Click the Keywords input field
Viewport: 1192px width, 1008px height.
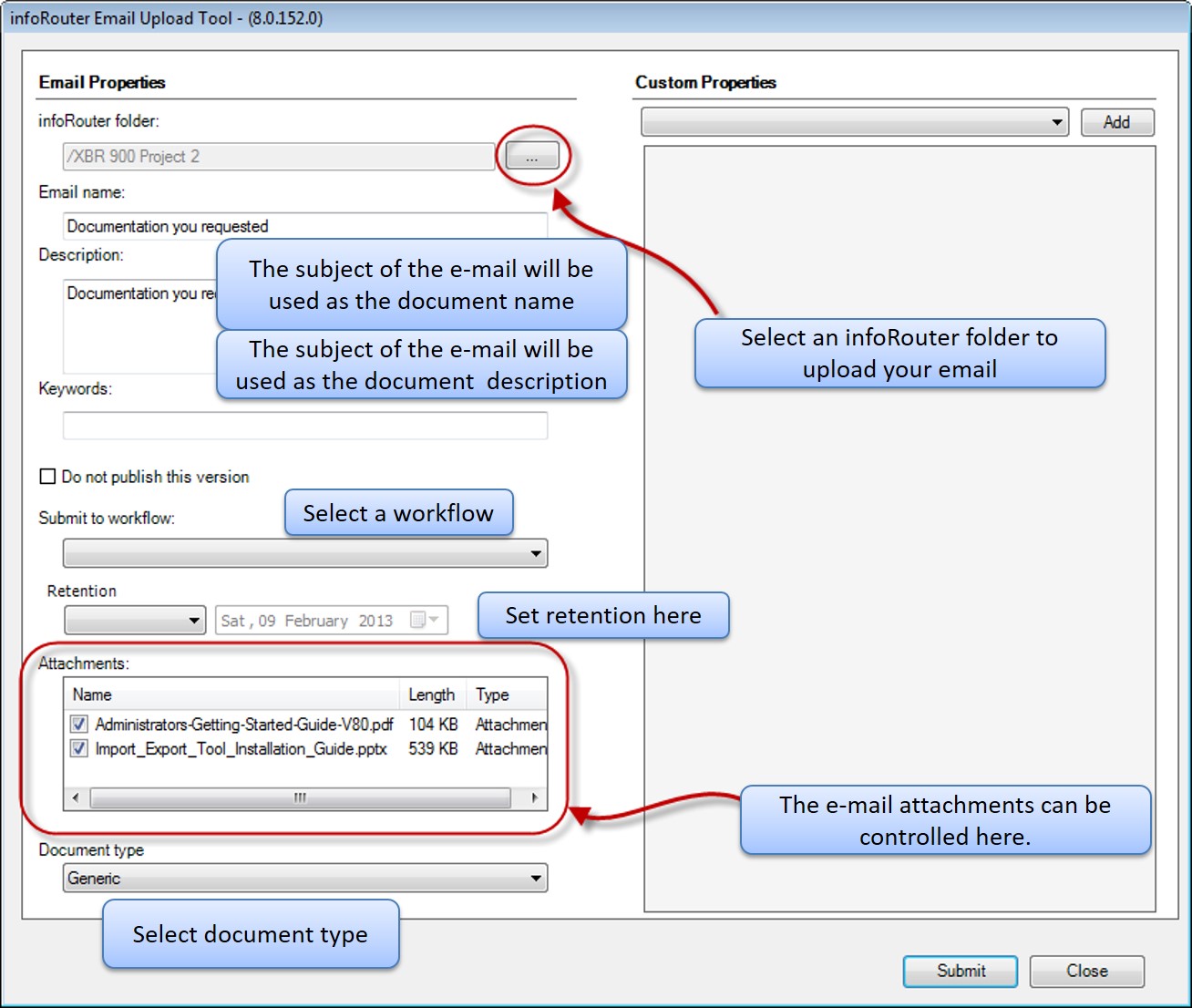305,426
